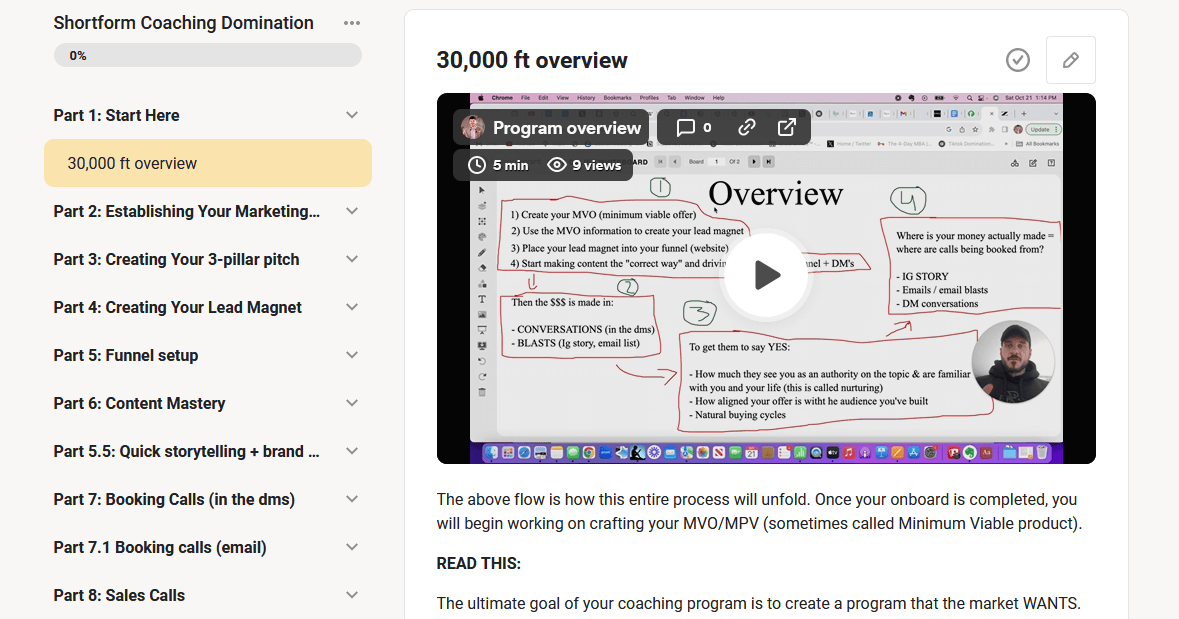Click the Program overview video title

pyautogui.click(x=566, y=128)
